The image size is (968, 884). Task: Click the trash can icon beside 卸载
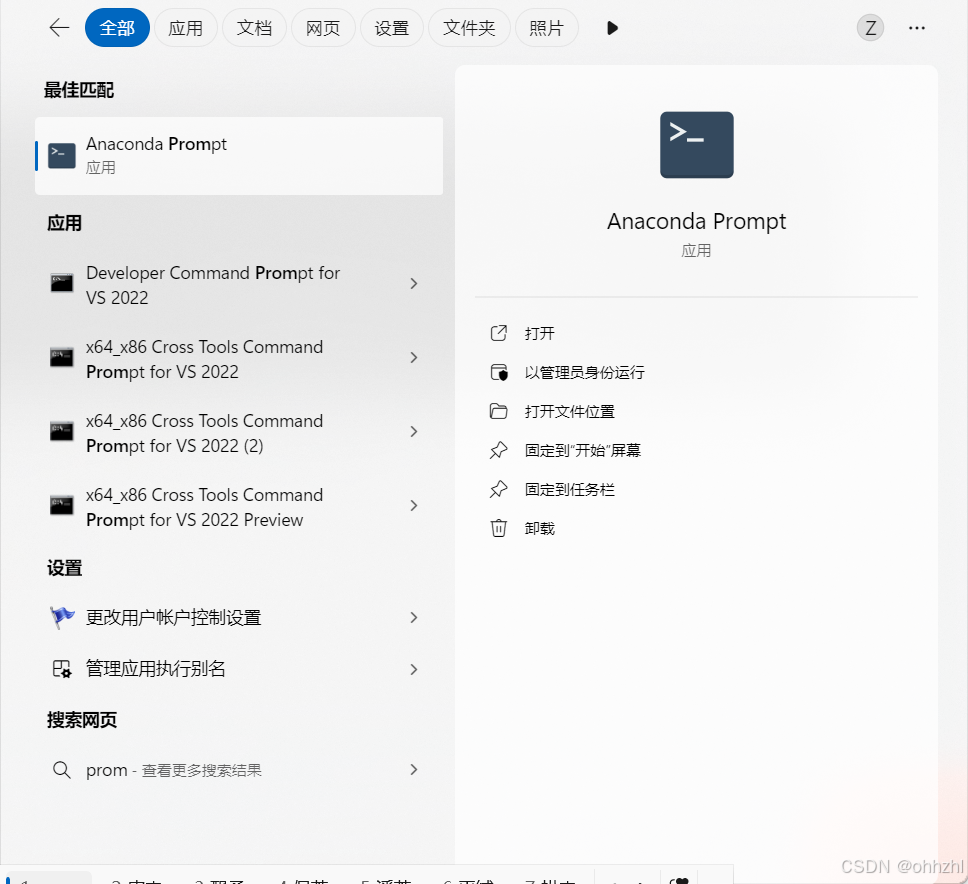point(499,528)
